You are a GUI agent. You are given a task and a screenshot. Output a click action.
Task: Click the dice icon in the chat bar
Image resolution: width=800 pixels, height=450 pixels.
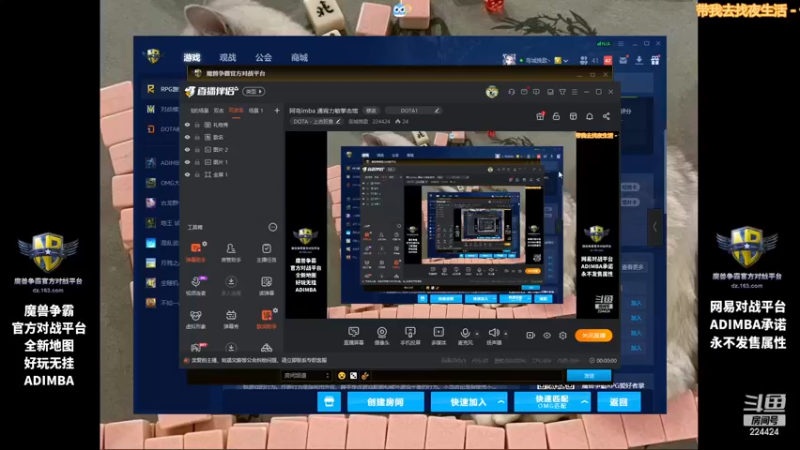[x=353, y=376]
